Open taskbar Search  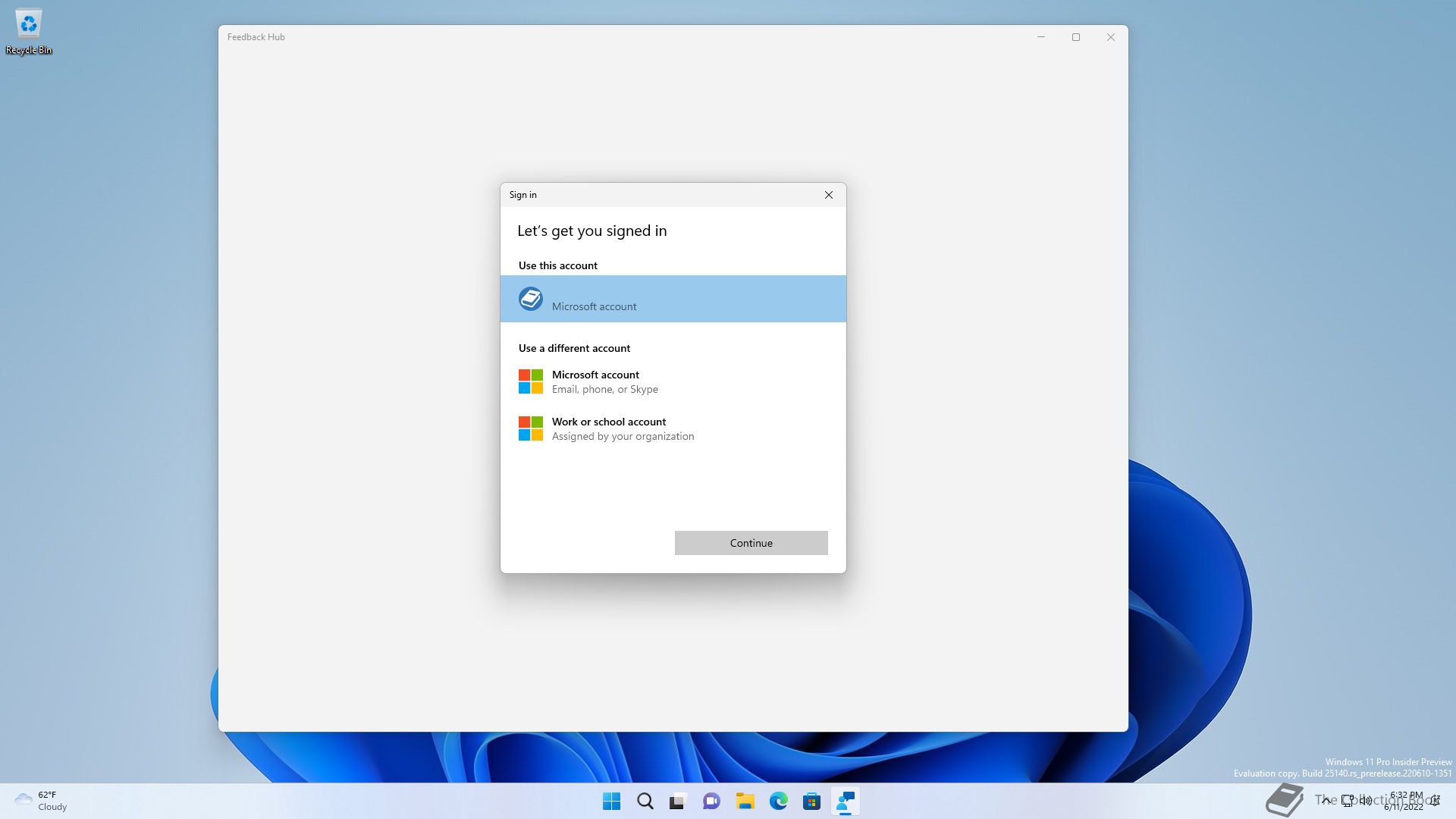coord(645,802)
